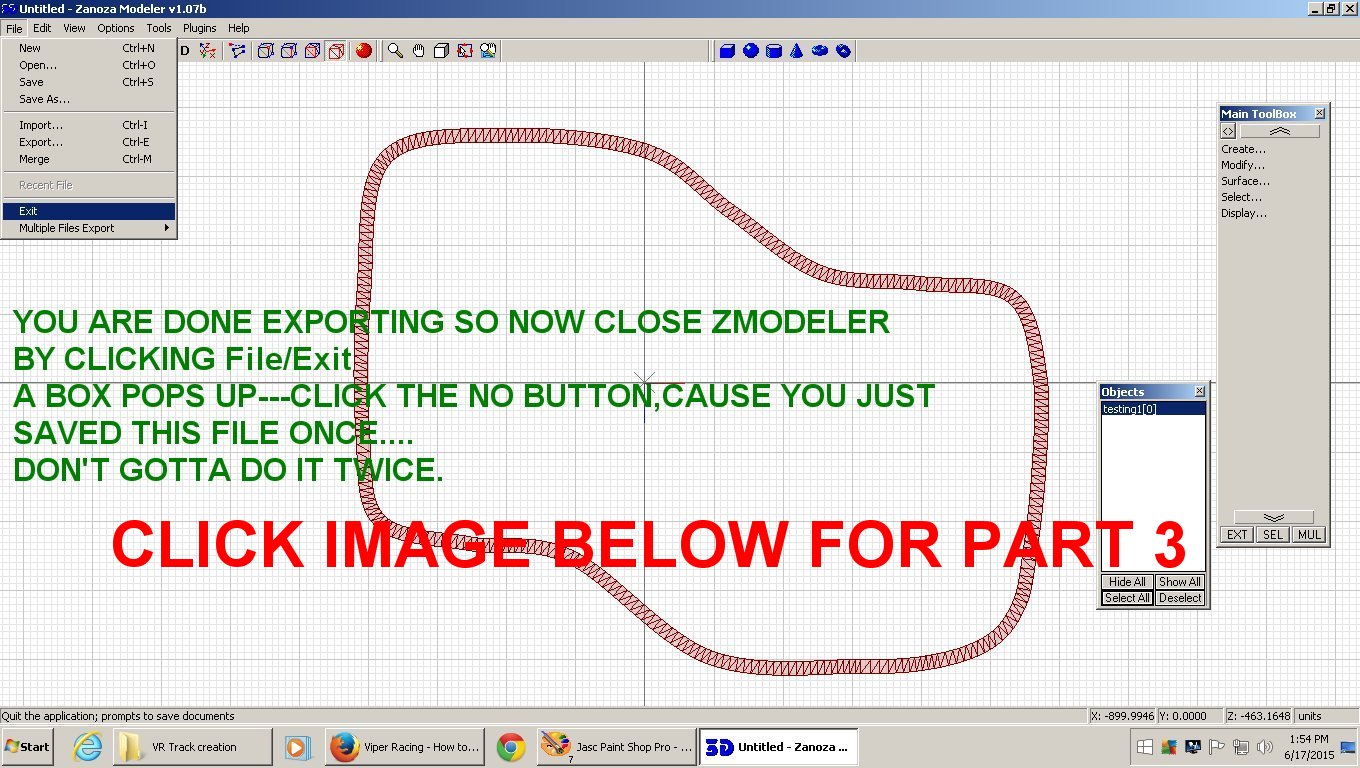This screenshot has height=768, width=1360.
Task: Click the spline nodes toolbar icon
Action: click(237, 50)
